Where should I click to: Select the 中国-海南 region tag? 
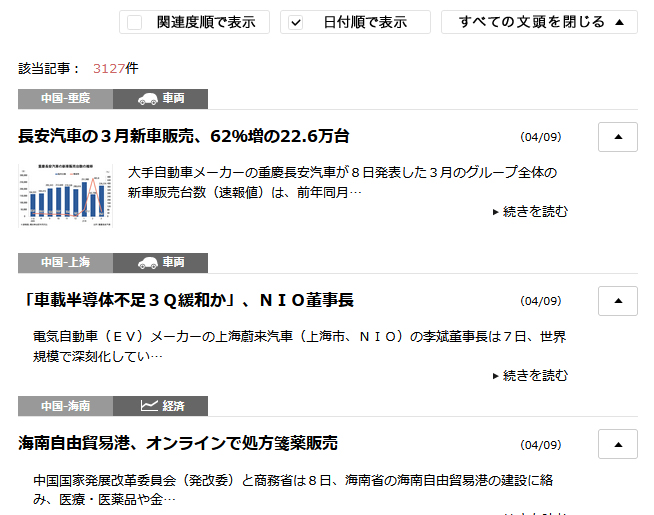[65, 406]
